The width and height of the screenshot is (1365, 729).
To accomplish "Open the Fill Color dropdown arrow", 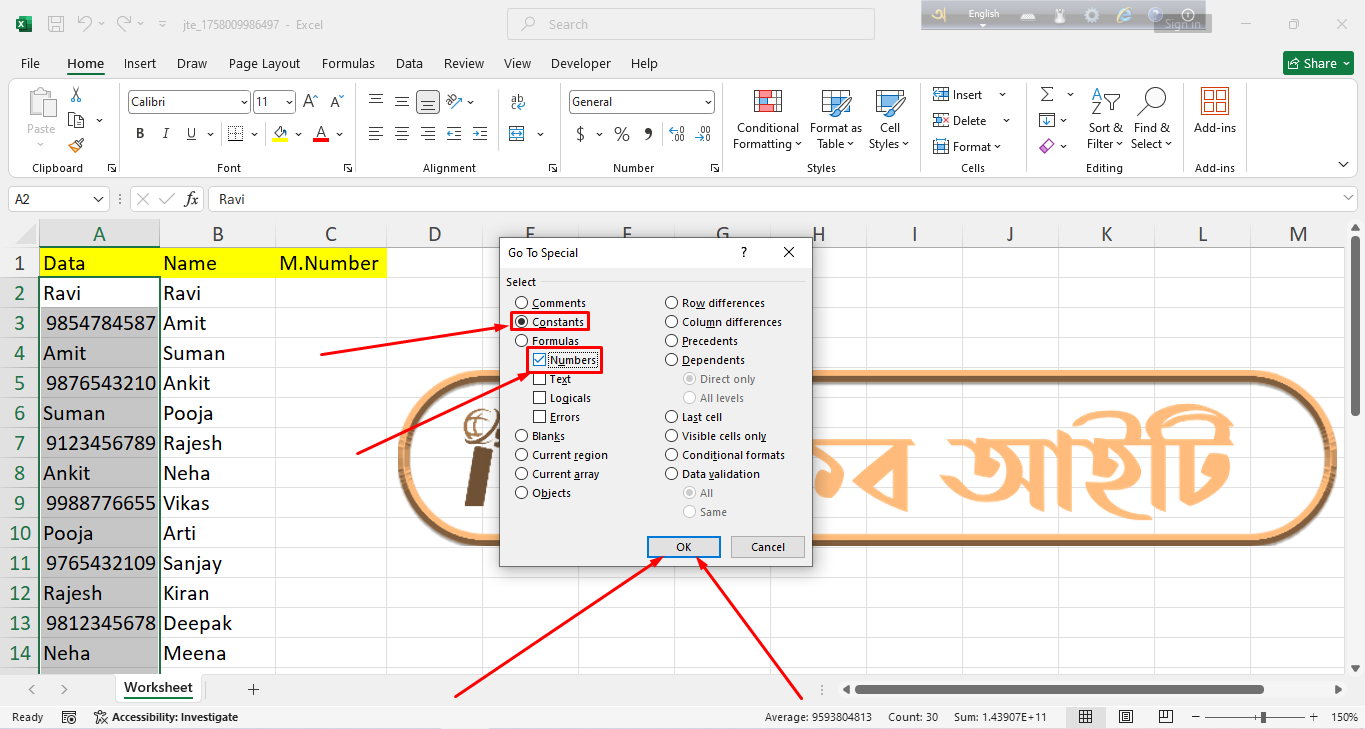I will 296,133.
